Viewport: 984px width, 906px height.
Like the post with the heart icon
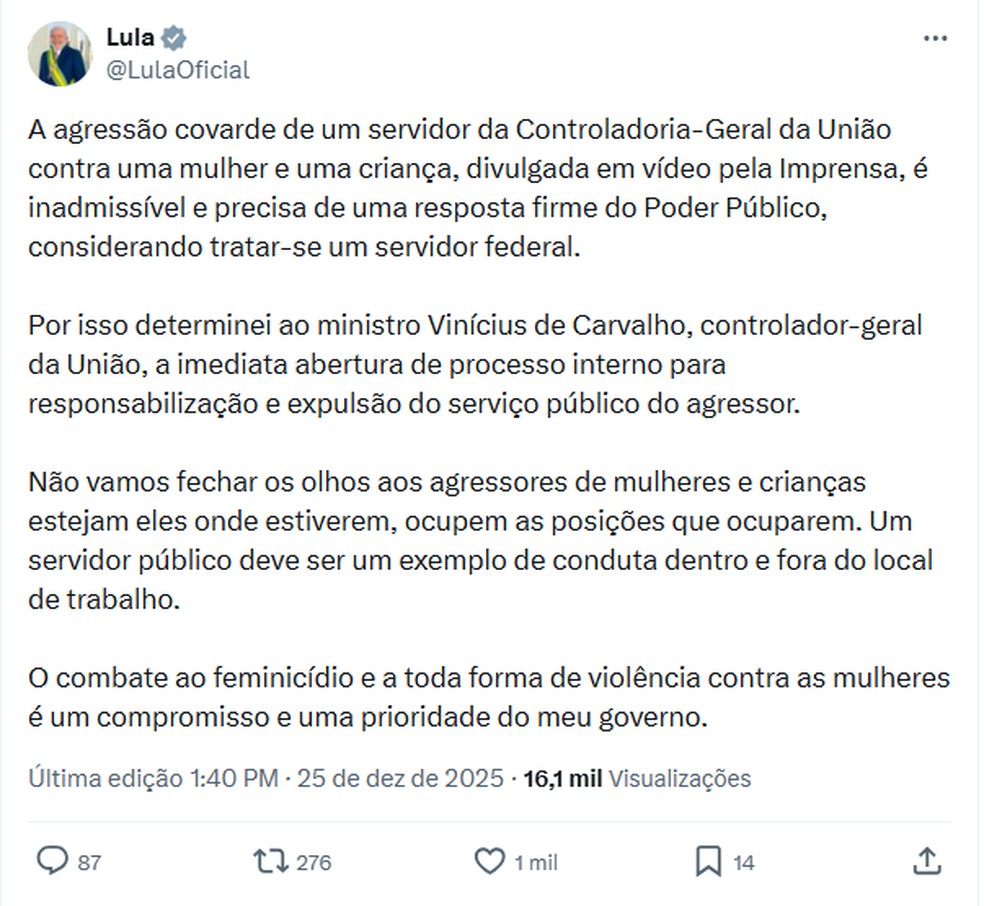491,860
